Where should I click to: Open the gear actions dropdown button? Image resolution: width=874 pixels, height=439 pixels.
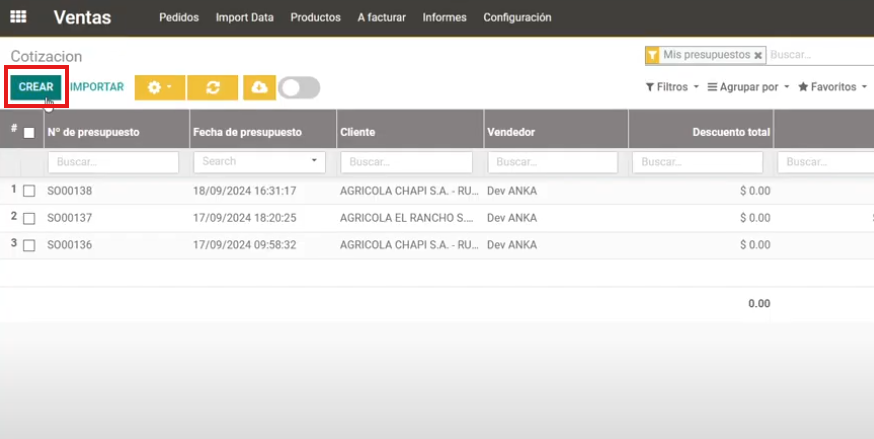pos(159,87)
